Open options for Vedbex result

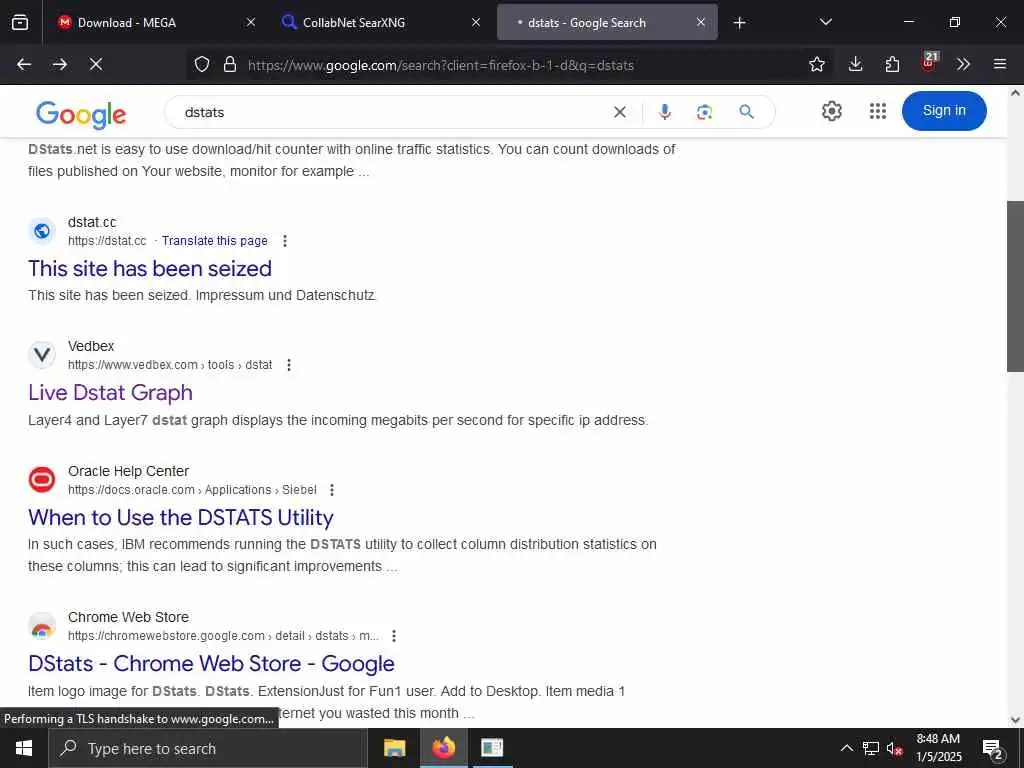289,365
